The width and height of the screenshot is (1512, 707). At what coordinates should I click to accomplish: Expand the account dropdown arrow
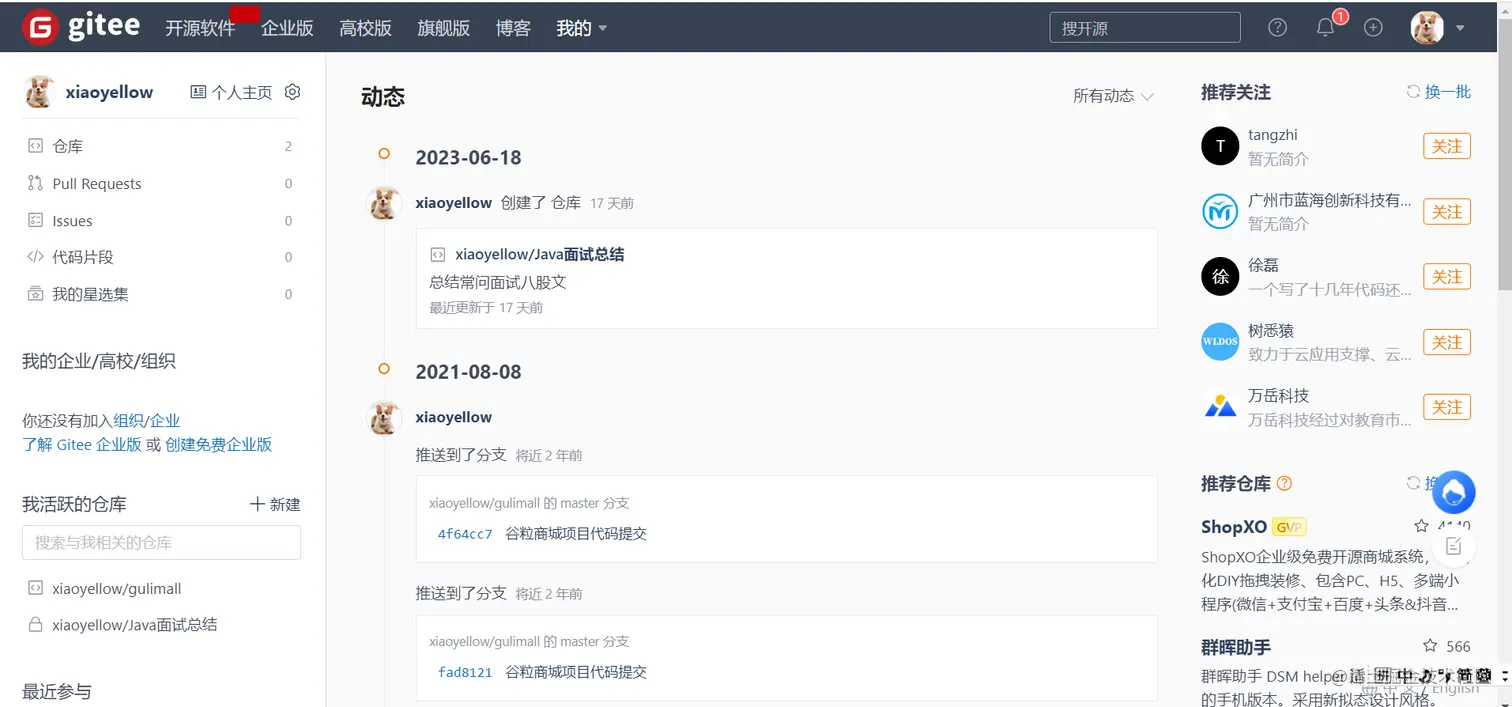pyautogui.click(x=1460, y=29)
